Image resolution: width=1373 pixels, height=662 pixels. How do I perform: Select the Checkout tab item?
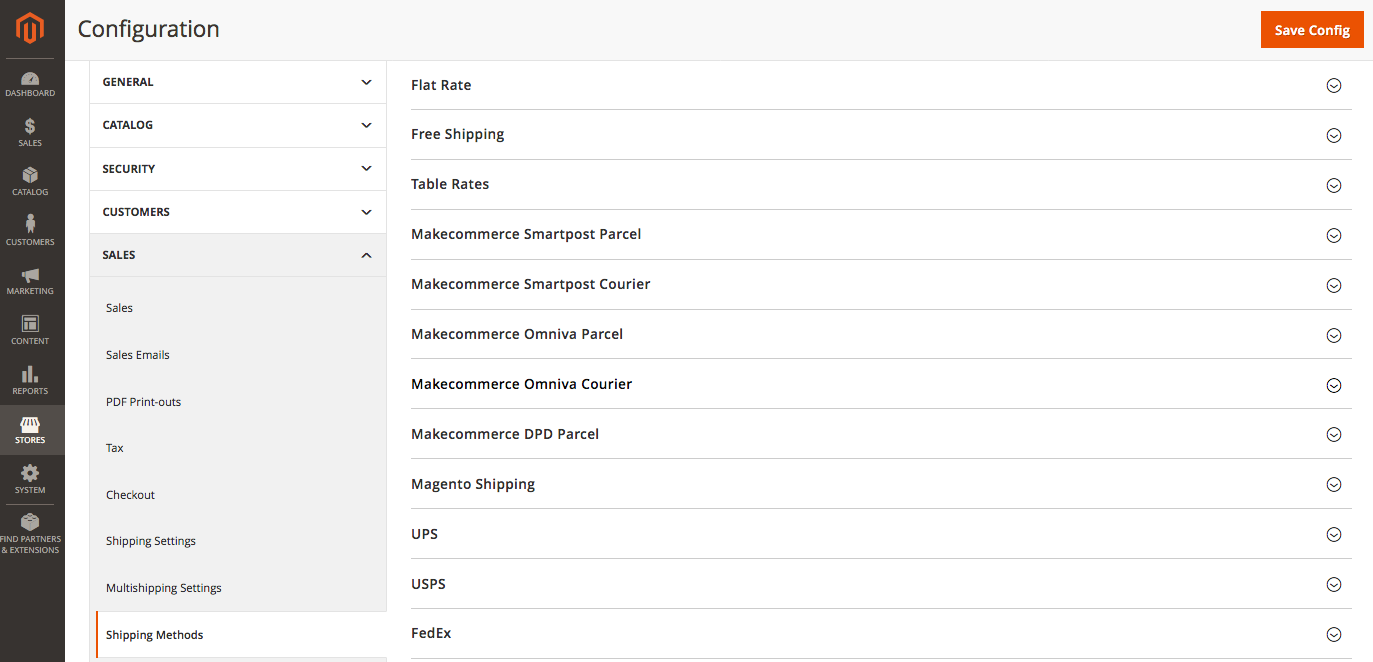[130, 495]
